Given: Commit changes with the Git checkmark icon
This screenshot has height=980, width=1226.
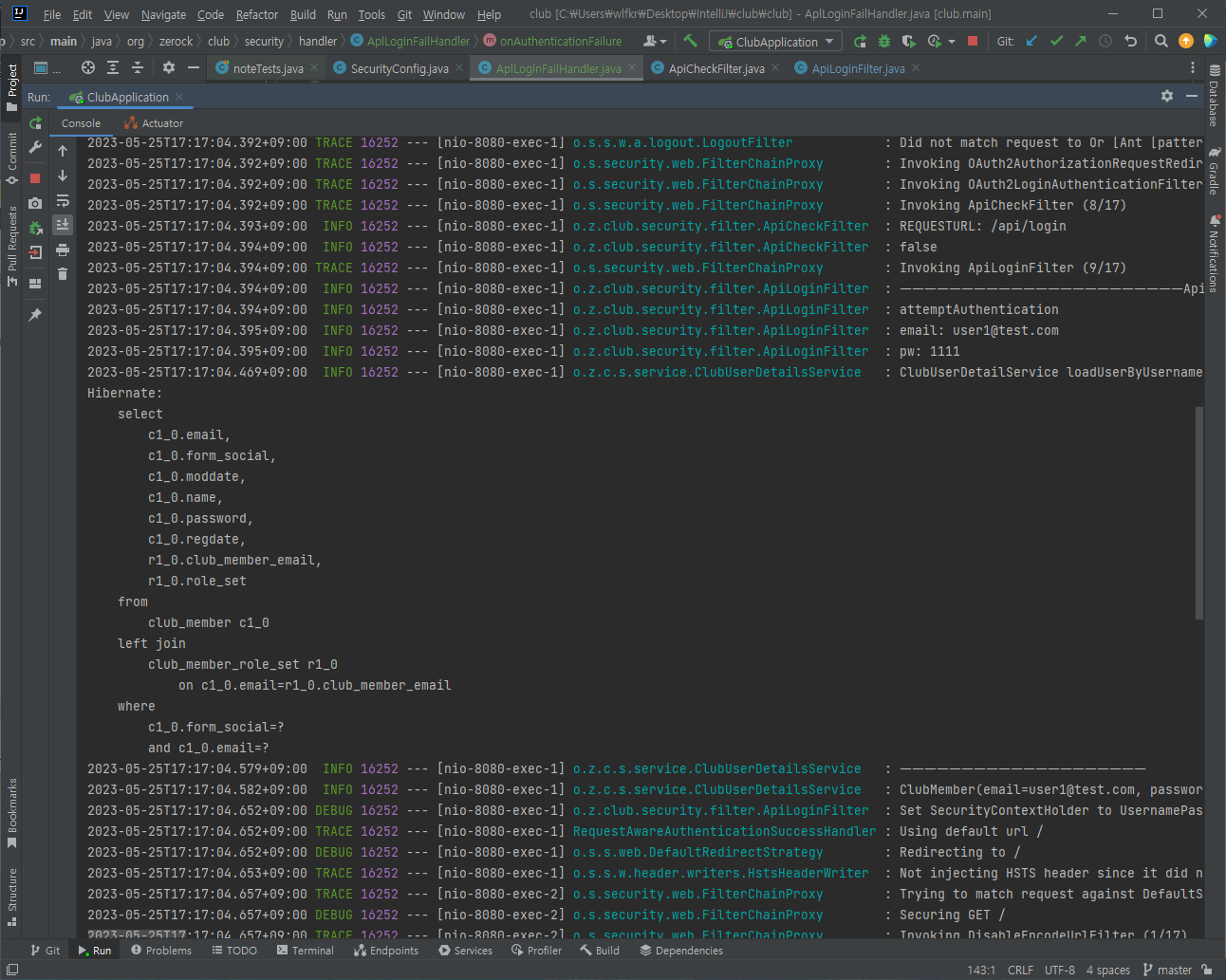Looking at the screenshot, I should [x=1056, y=41].
